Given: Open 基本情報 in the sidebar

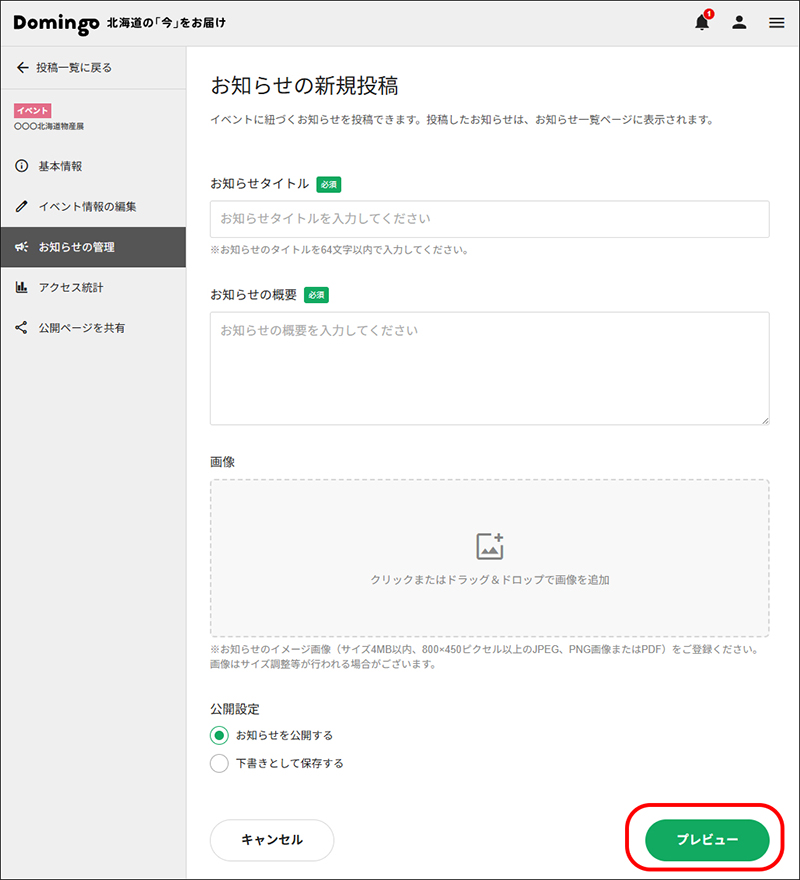Looking at the screenshot, I should [93, 166].
